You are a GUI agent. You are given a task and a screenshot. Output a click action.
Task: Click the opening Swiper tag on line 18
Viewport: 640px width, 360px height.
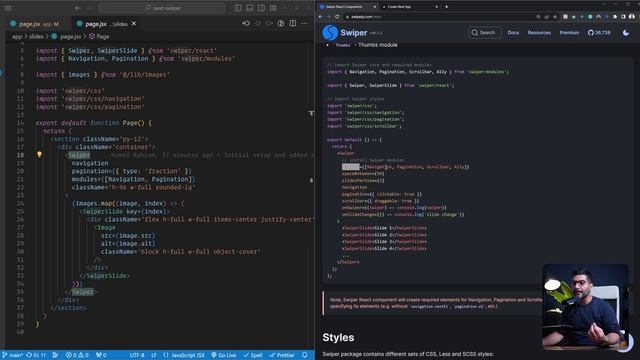click(x=79, y=155)
